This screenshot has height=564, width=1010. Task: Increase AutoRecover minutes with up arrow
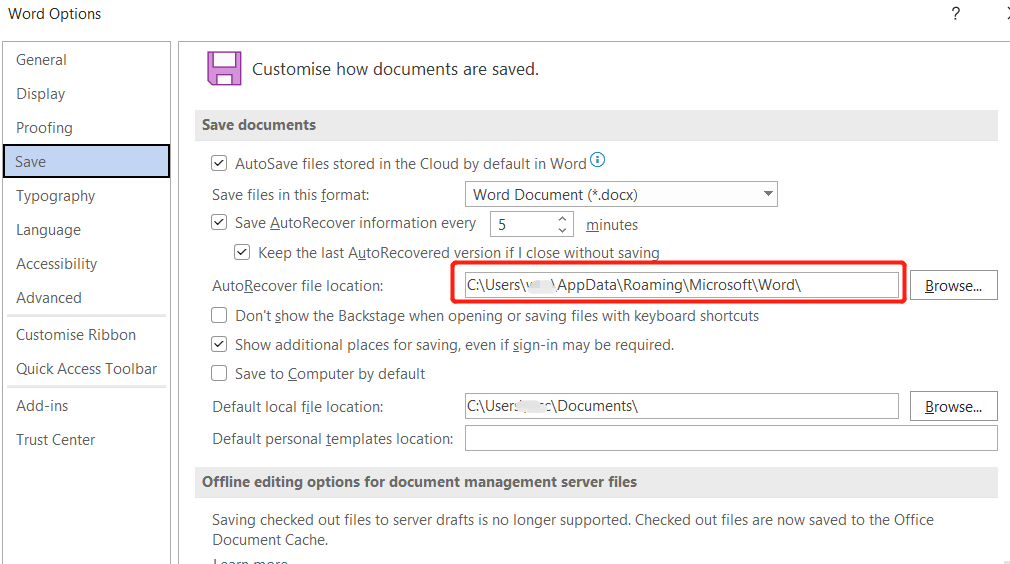coord(562,219)
